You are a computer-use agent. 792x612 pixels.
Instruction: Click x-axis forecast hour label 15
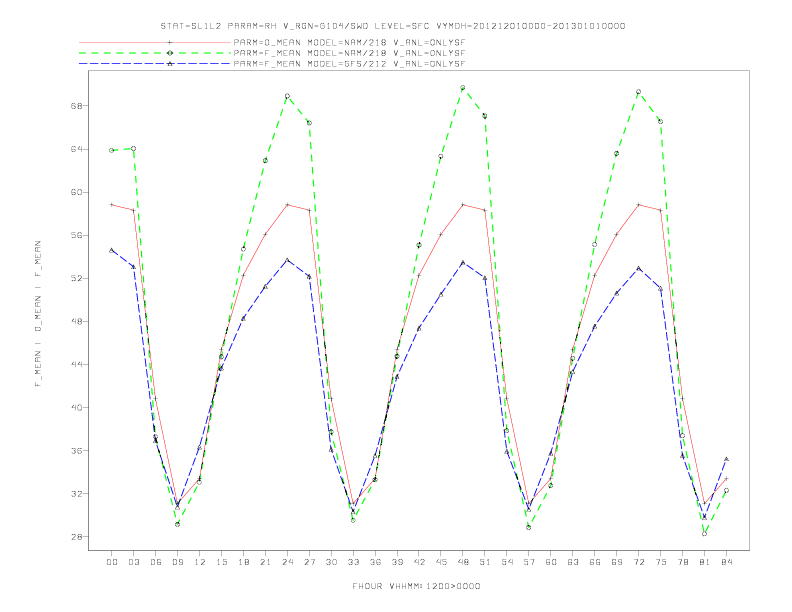(221, 562)
